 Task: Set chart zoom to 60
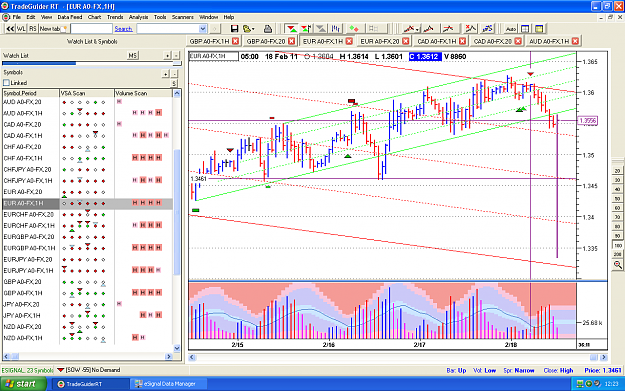(617, 208)
